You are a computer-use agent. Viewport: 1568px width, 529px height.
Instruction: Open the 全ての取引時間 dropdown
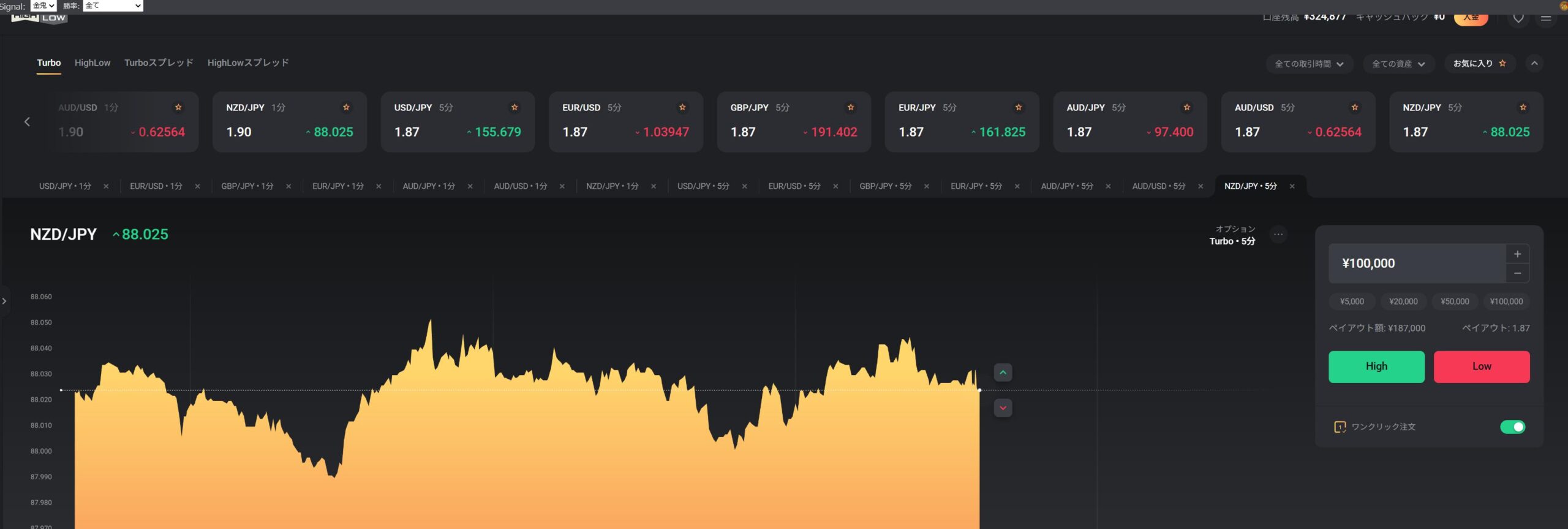tap(1308, 64)
